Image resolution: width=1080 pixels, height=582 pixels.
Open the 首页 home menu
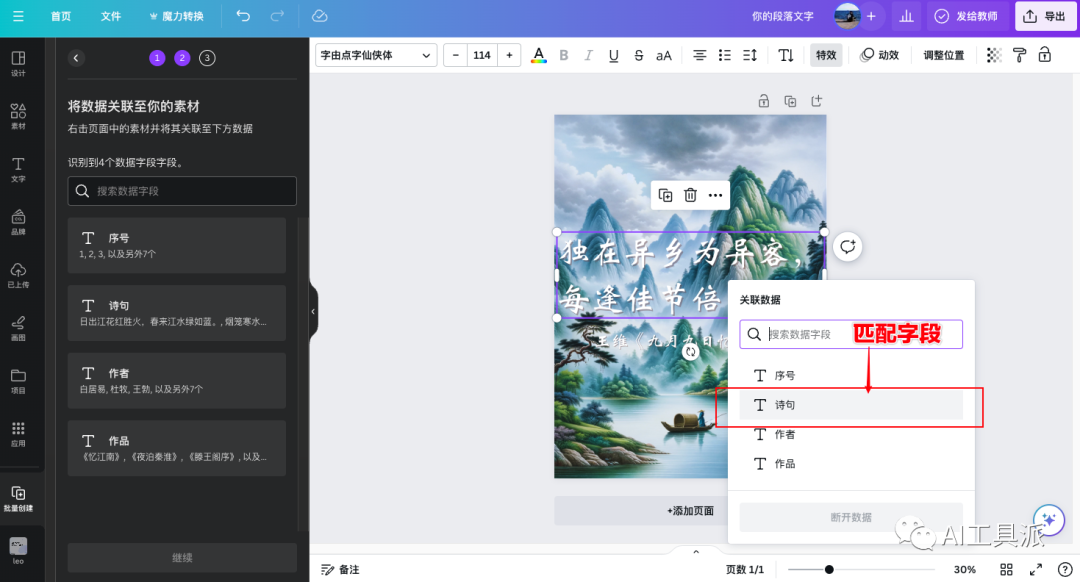point(61,16)
